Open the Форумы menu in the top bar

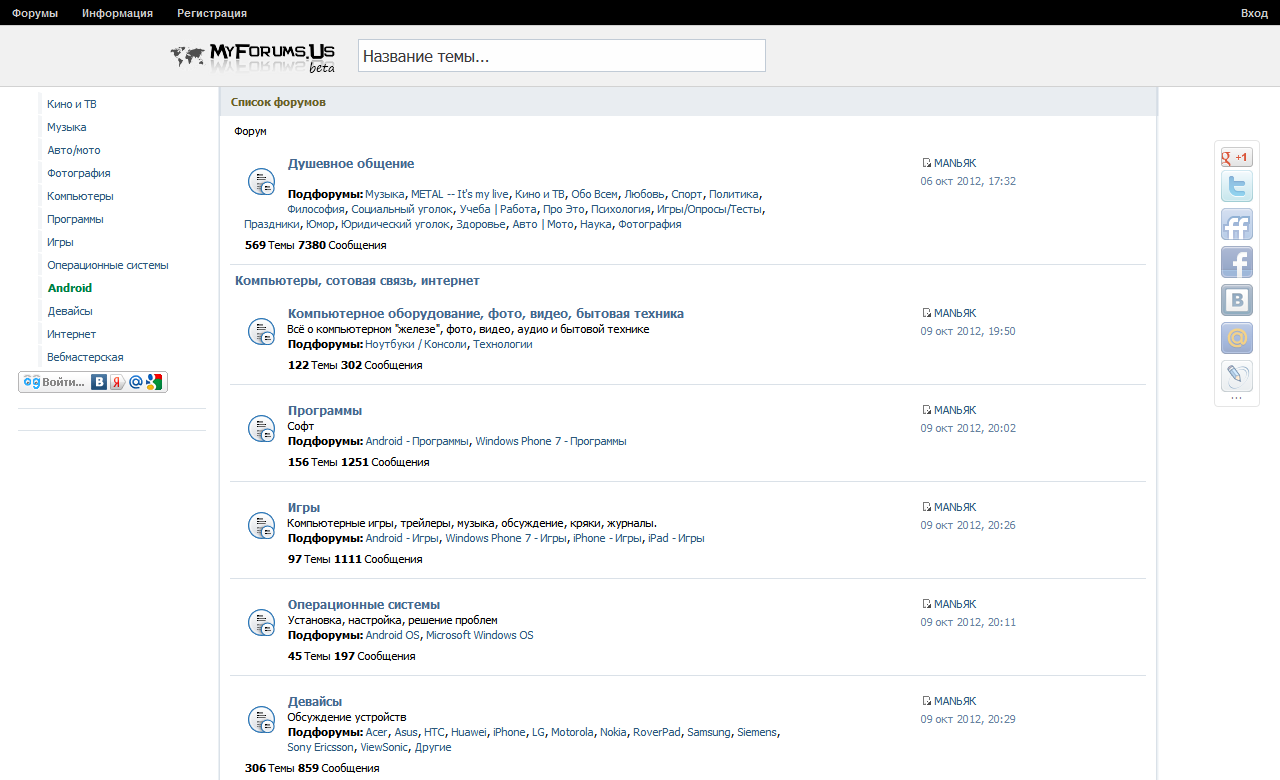[x=35, y=13]
